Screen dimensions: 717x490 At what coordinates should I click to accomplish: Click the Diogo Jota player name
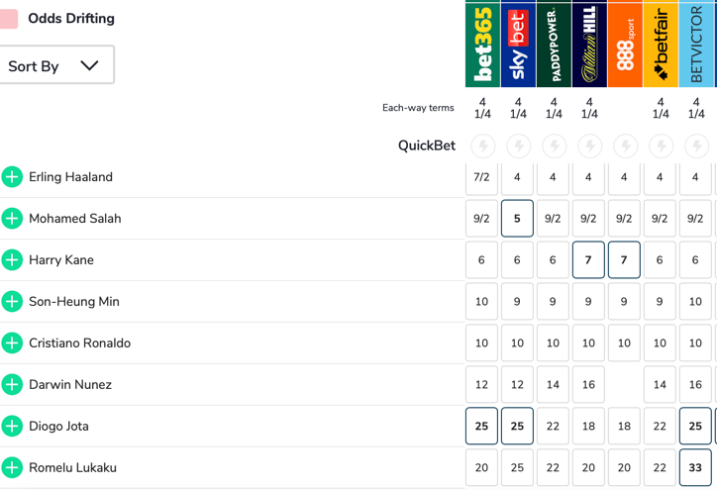[x=59, y=426]
